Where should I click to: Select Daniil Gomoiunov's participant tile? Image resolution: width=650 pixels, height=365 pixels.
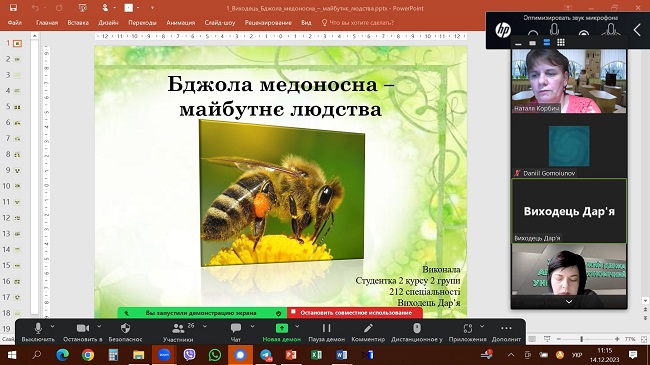point(569,146)
